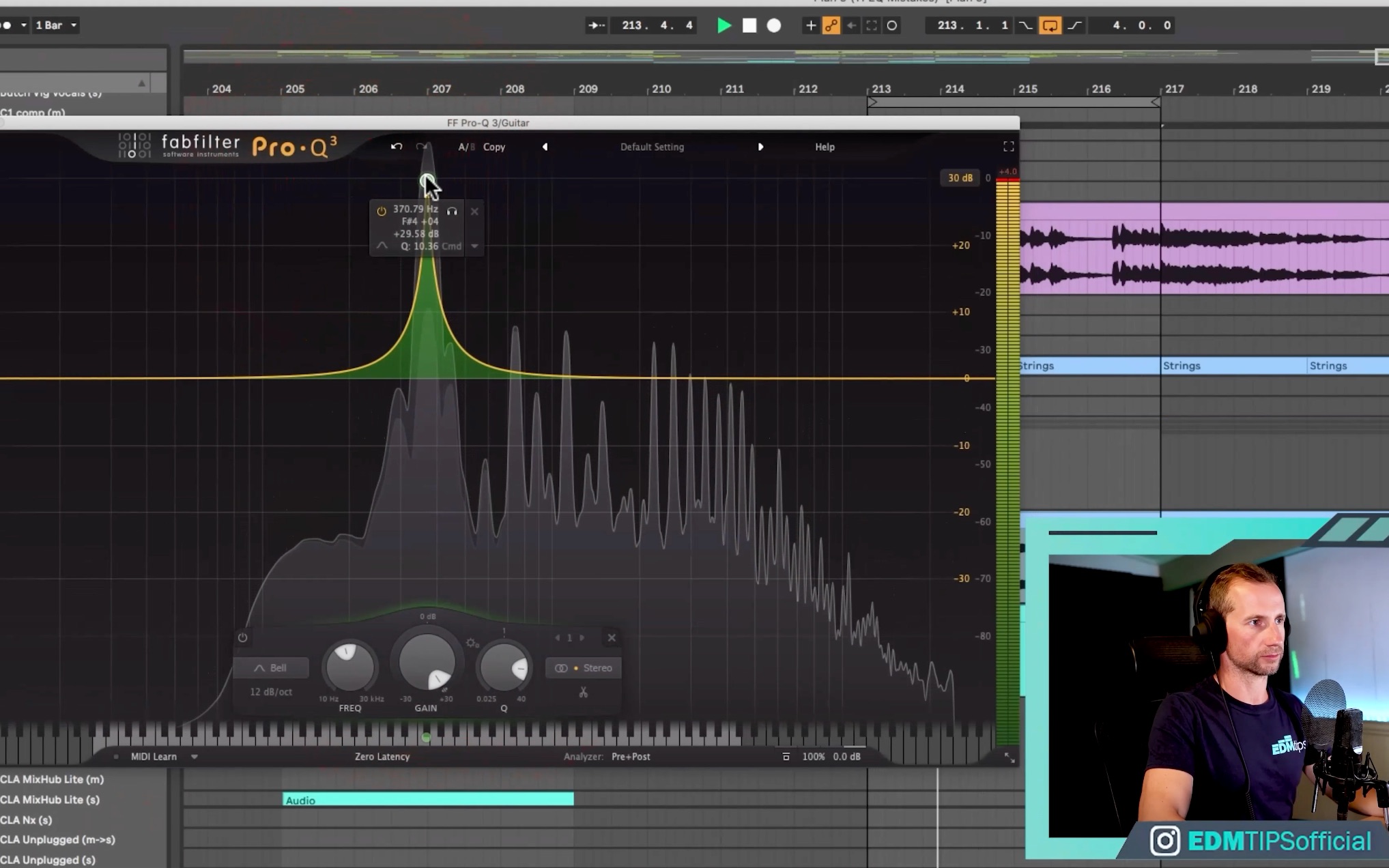Load the previous preset with left arrow
This screenshot has height=868, width=1389.
point(545,147)
